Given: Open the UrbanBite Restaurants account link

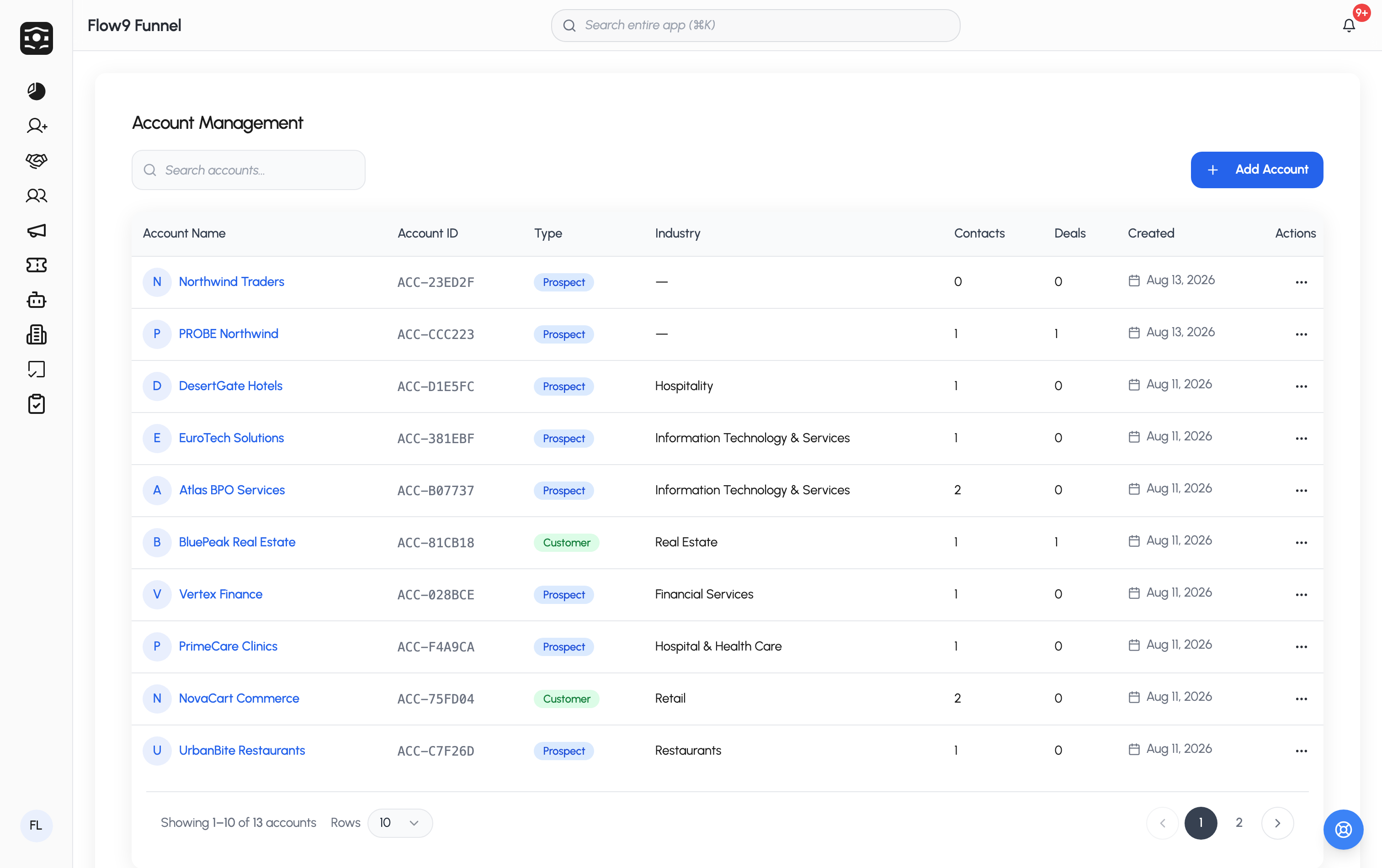Looking at the screenshot, I should [x=242, y=751].
